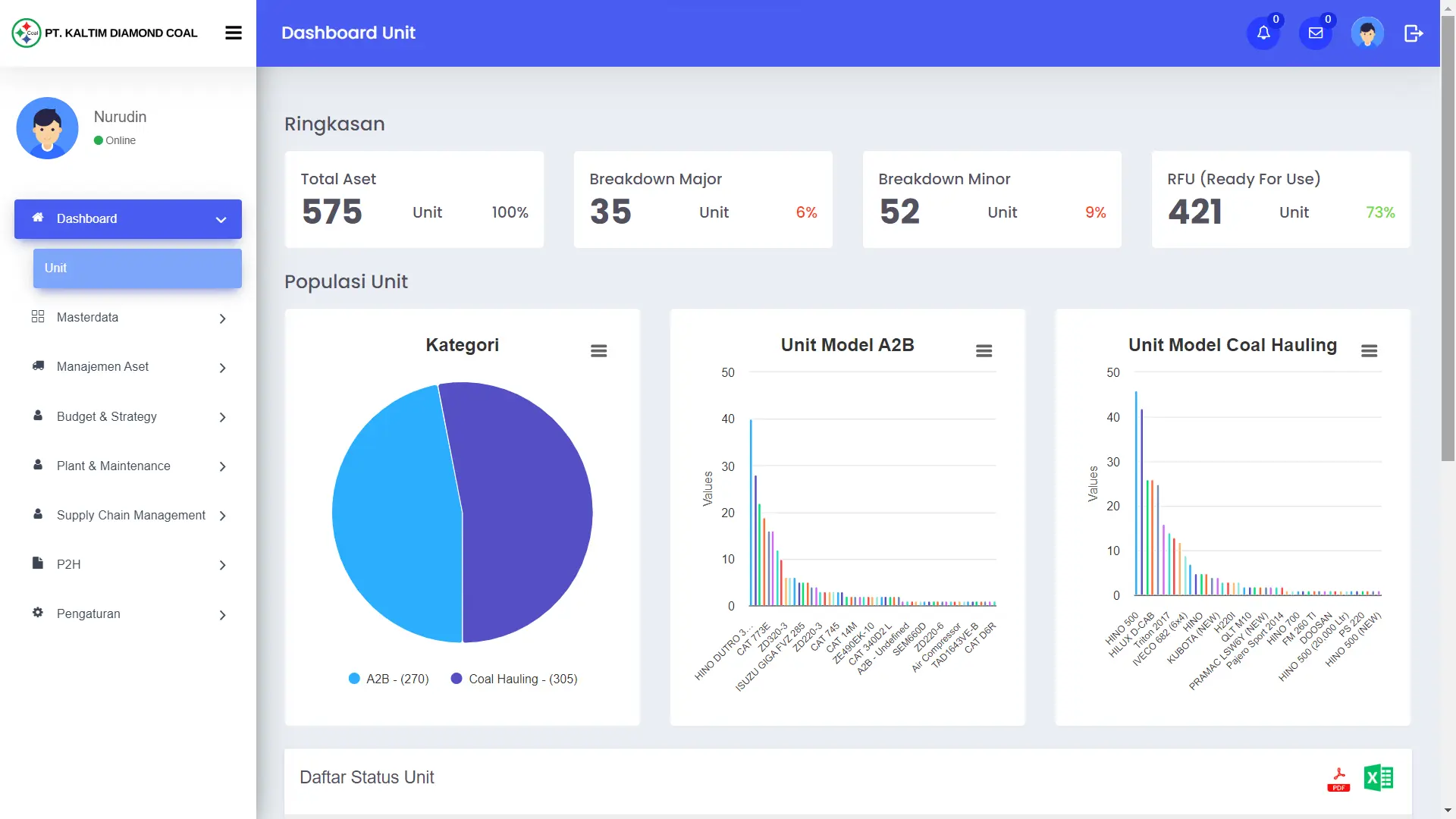Image resolution: width=1456 pixels, height=819 pixels.
Task: Click the user avatar in header
Action: click(x=1367, y=33)
